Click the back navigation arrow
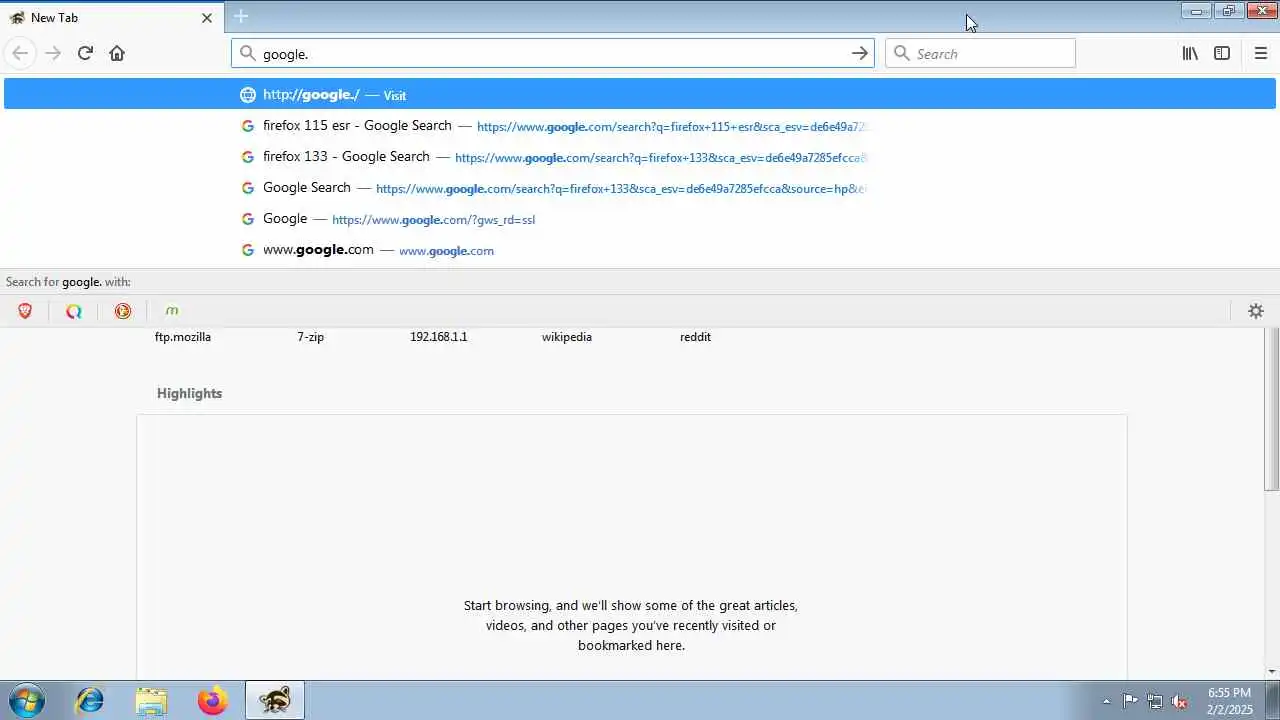The image size is (1280, 720). click(x=21, y=53)
